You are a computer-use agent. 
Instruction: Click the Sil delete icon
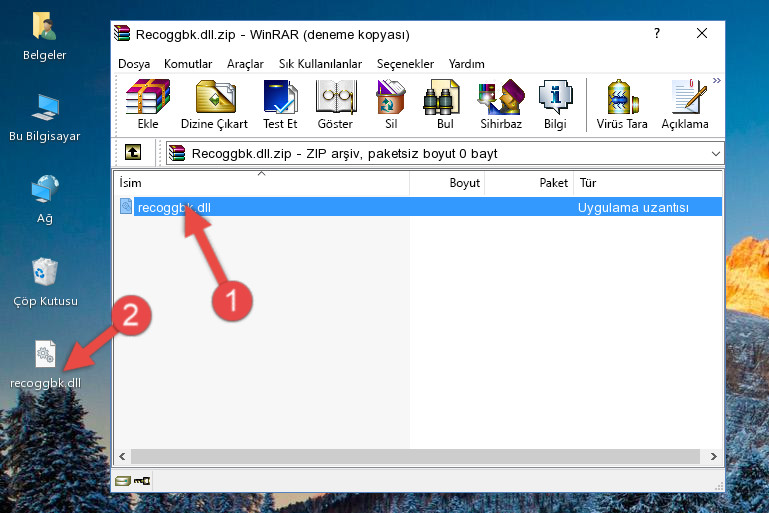tap(391, 104)
